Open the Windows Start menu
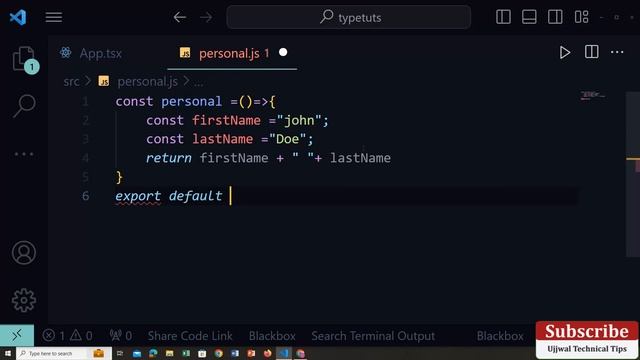The image size is (640, 360). point(8,353)
